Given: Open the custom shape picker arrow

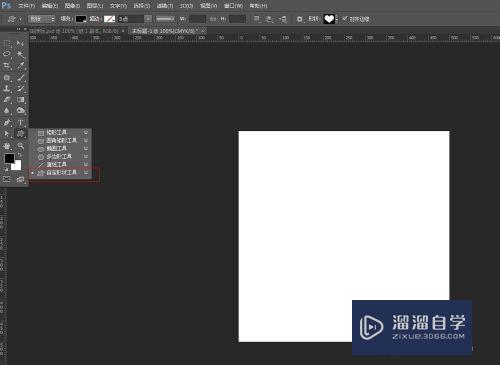Looking at the screenshot, I should point(337,19).
